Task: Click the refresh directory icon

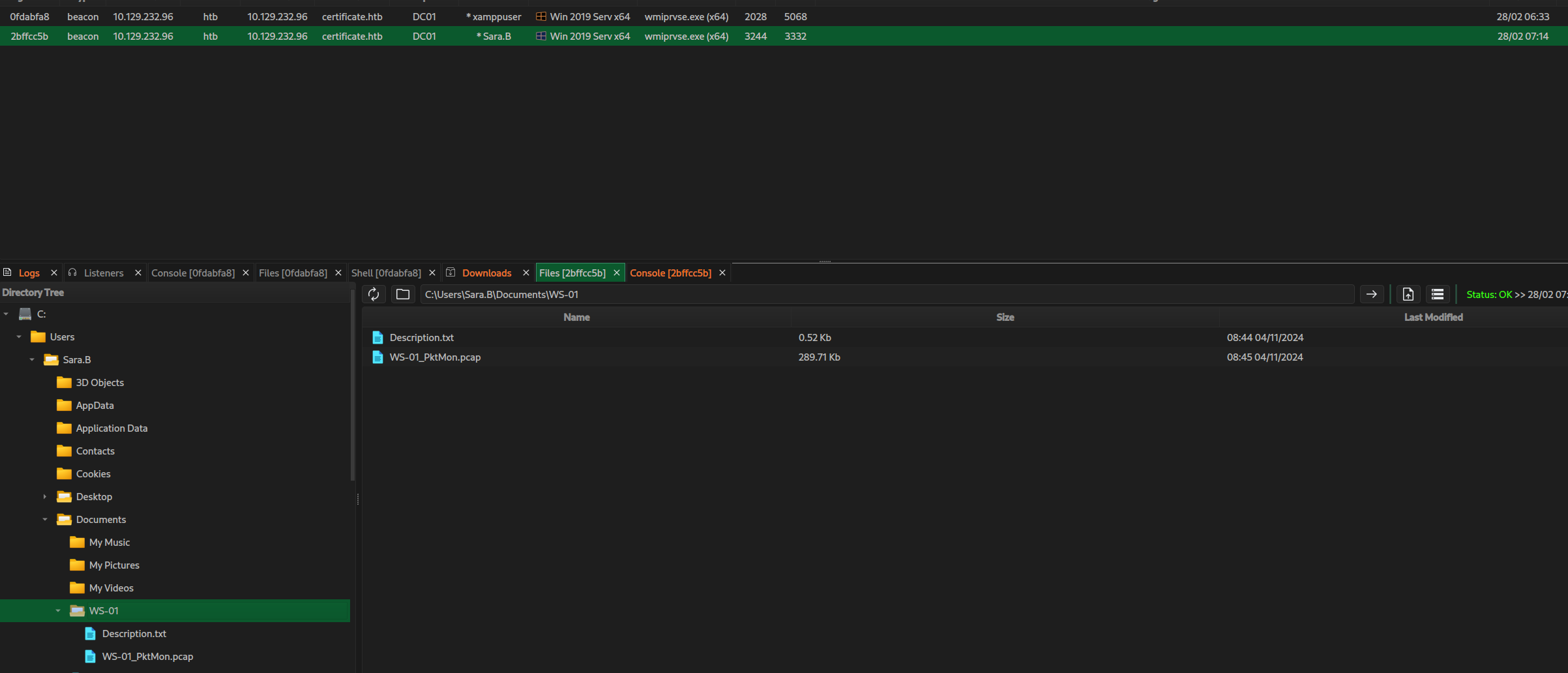Action: click(x=374, y=294)
